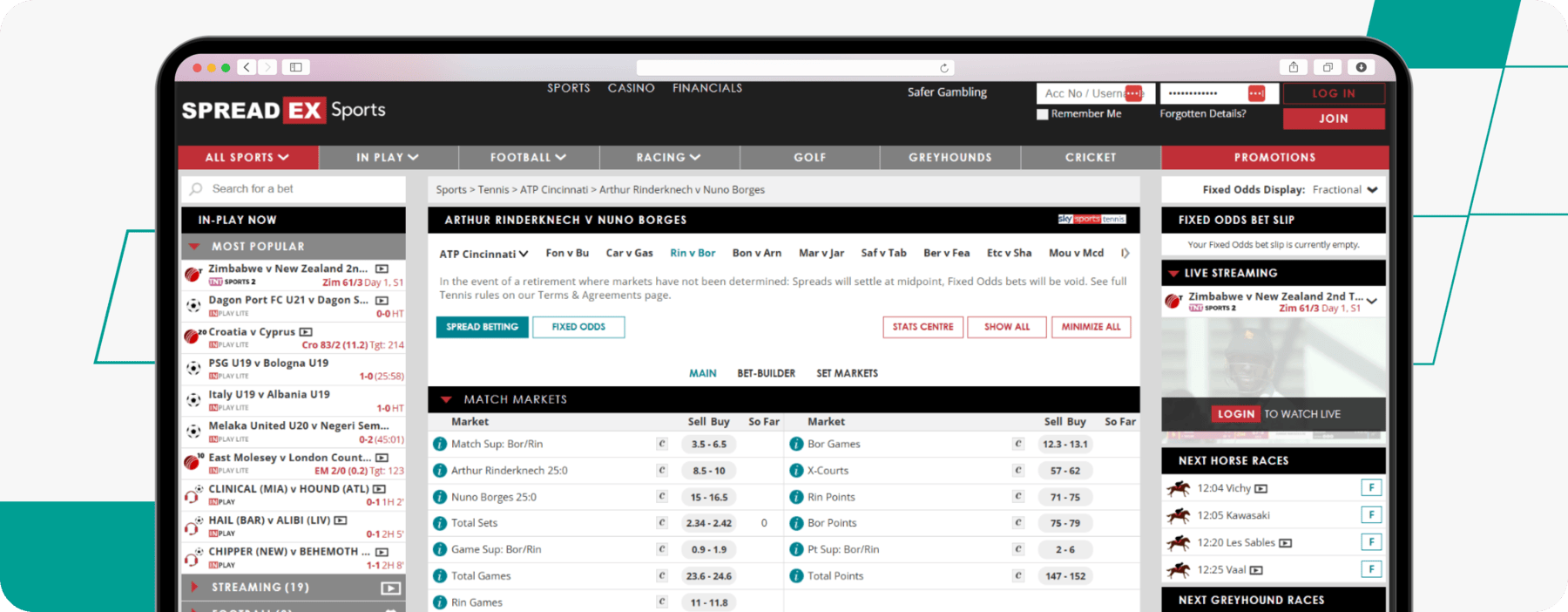The height and width of the screenshot is (612, 1568).
Task: Switch to Spread Betting view
Action: (482, 327)
